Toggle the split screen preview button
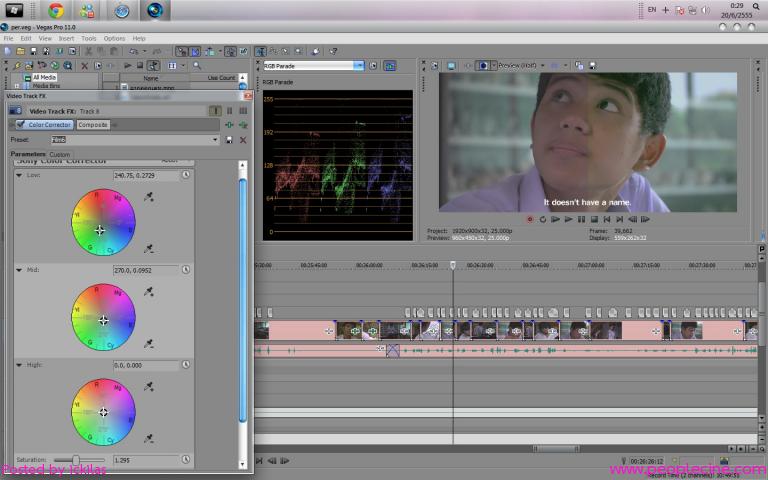The height and width of the screenshot is (480, 768). 483,65
